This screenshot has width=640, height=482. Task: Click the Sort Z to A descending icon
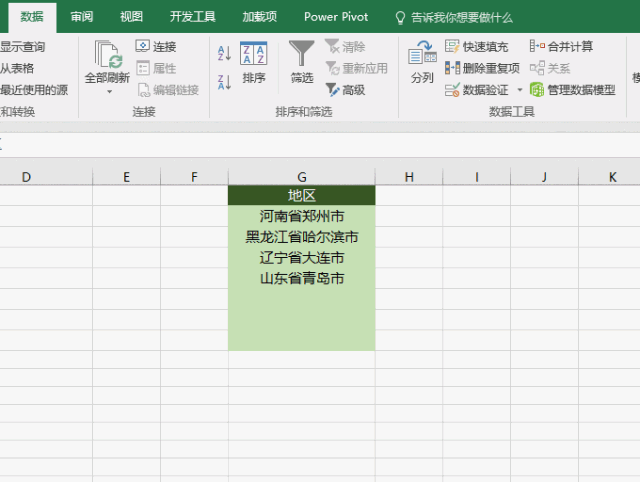(224, 82)
